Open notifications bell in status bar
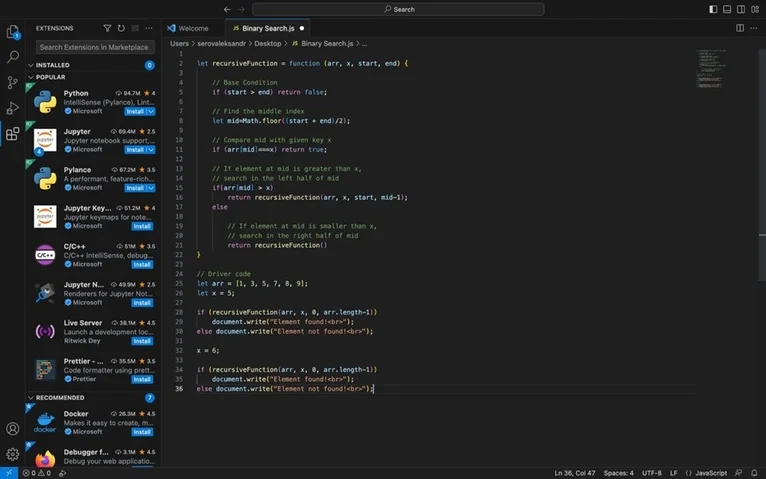766x479 pixels. click(754, 473)
